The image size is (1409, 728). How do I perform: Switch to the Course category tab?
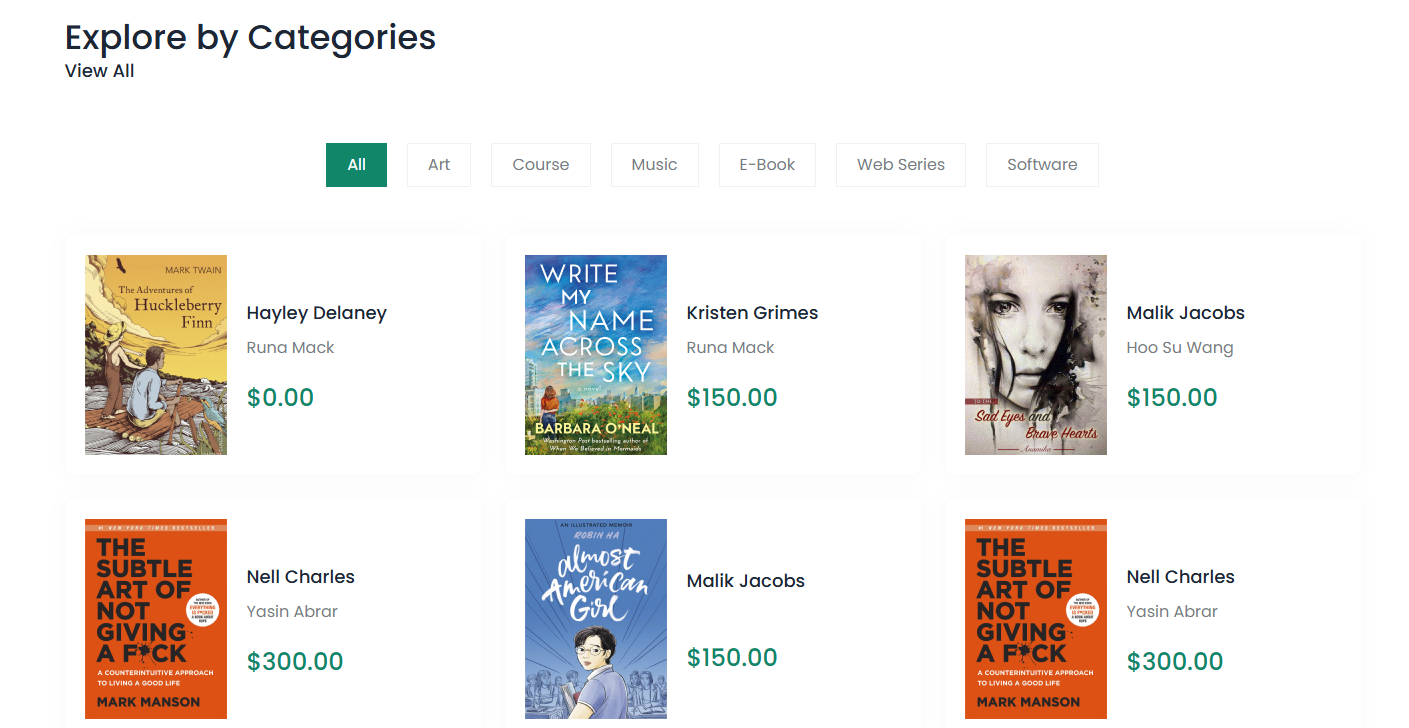pos(541,165)
